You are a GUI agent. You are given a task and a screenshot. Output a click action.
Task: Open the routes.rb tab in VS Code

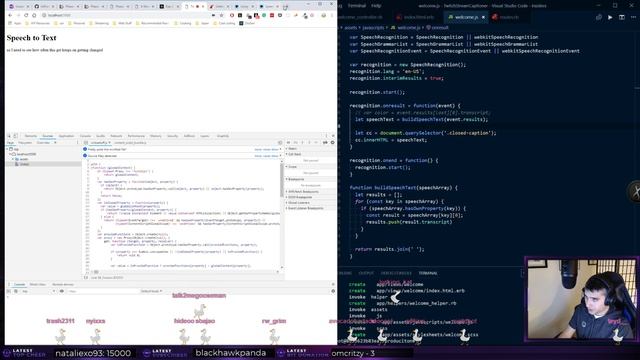[505, 17]
